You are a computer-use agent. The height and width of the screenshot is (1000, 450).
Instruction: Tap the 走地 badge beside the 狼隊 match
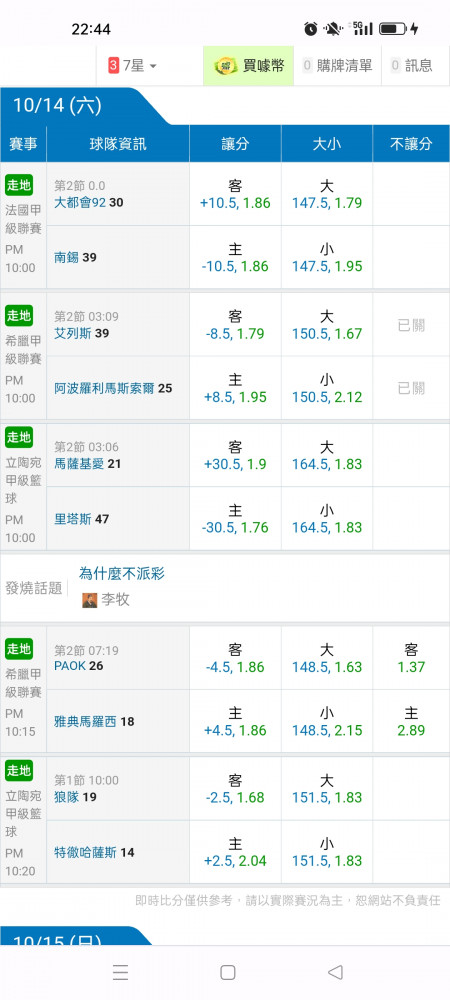pos(19,770)
